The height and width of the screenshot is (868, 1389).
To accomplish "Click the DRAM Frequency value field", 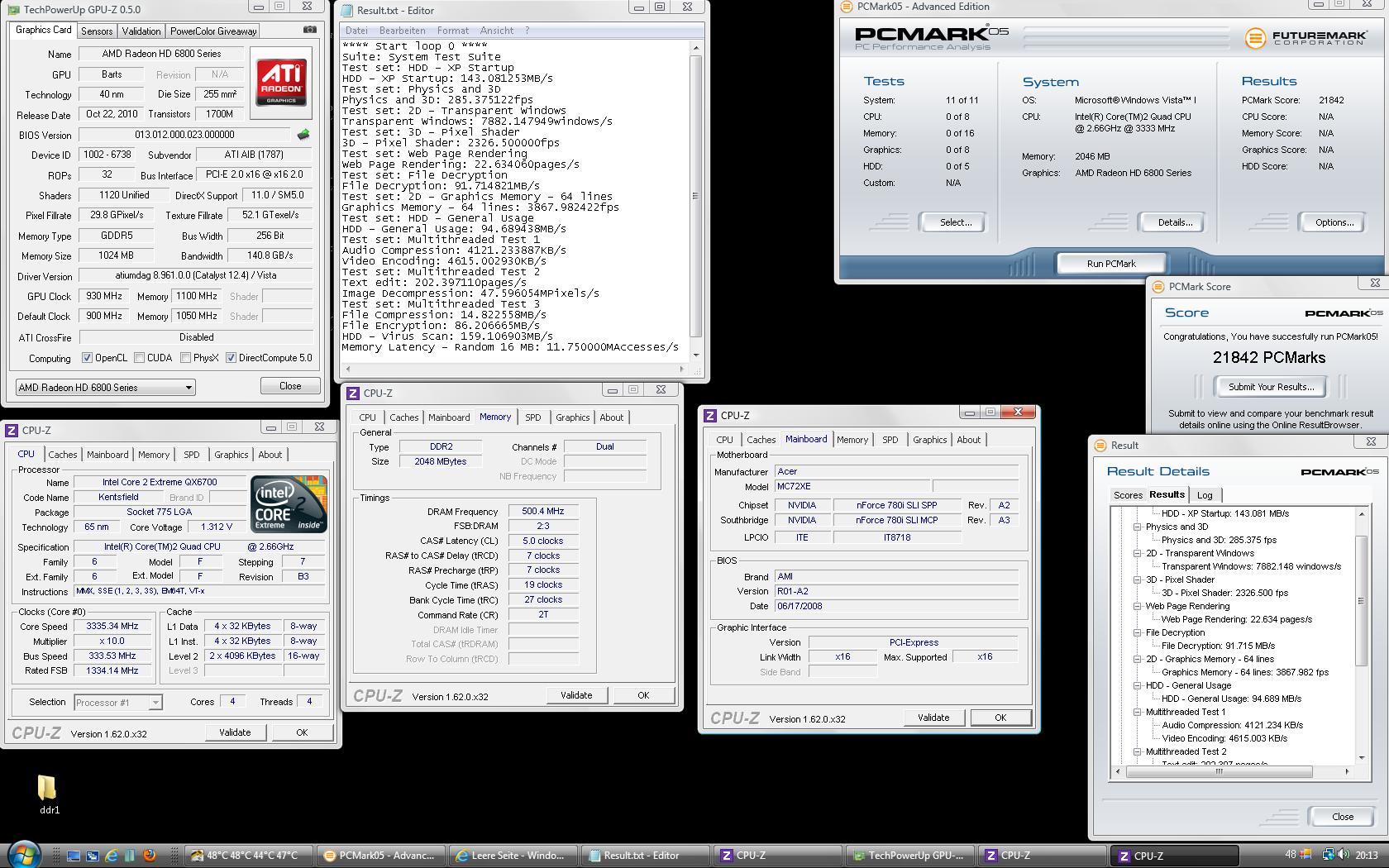I will [543, 512].
